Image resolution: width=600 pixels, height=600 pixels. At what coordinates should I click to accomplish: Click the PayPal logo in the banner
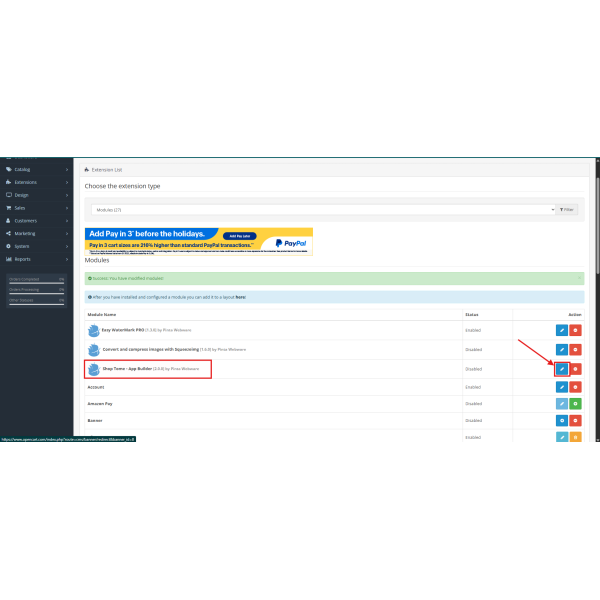[291, 243]
